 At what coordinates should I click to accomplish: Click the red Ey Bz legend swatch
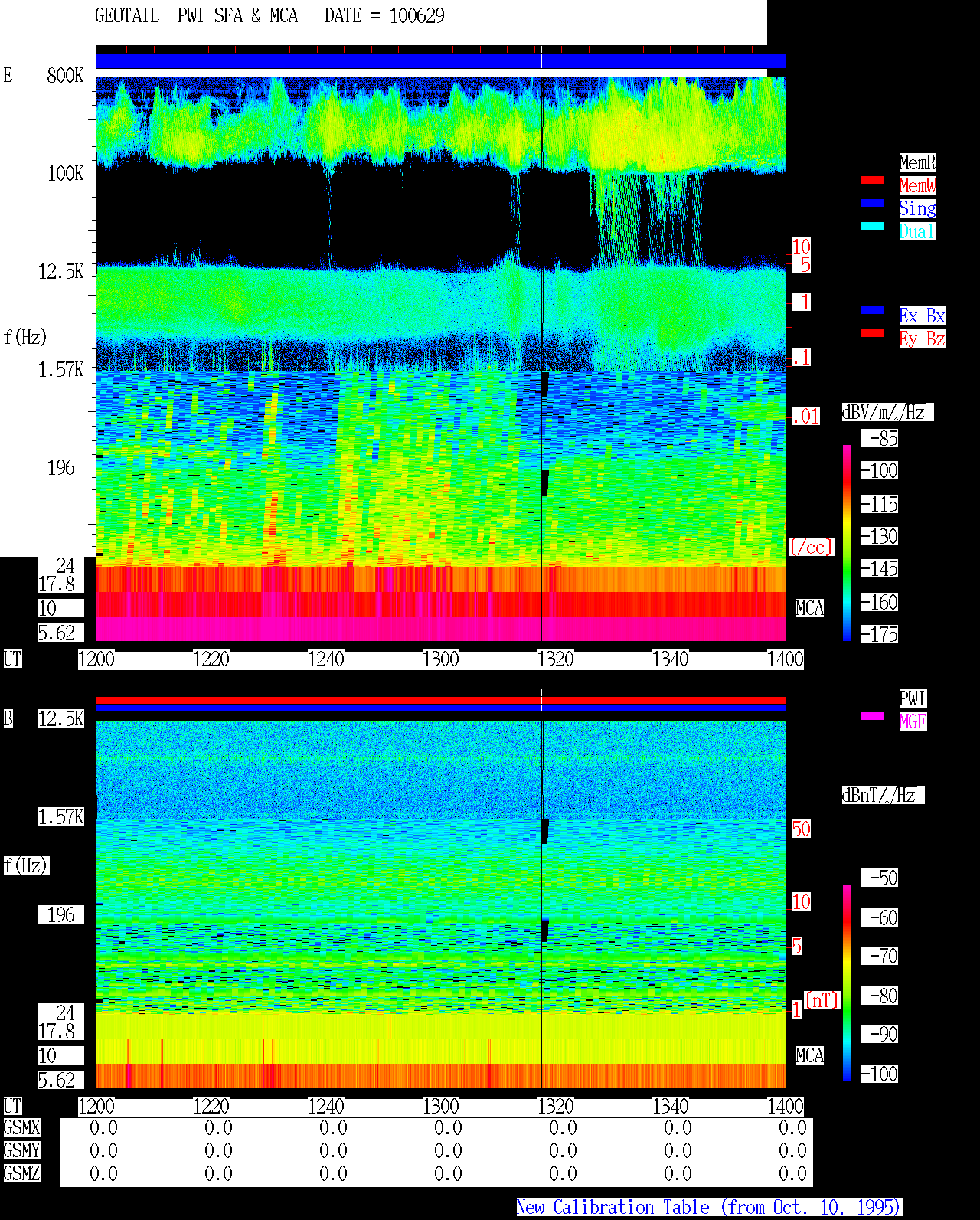873,333
